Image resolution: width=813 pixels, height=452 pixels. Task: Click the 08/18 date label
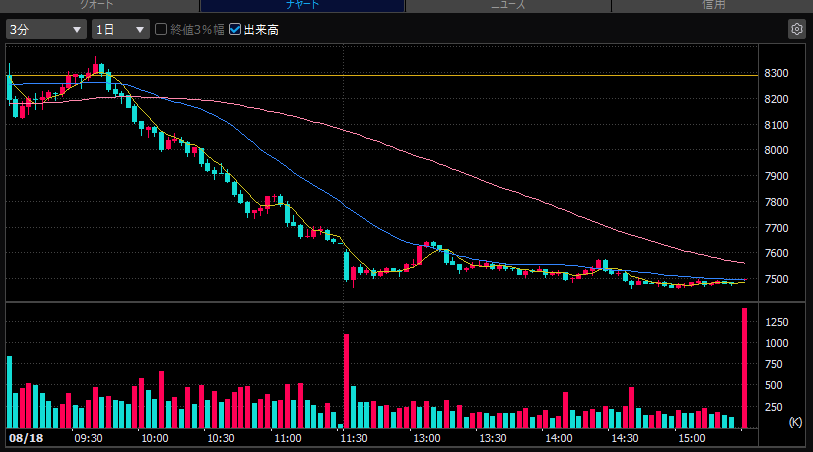click(26, 438)
